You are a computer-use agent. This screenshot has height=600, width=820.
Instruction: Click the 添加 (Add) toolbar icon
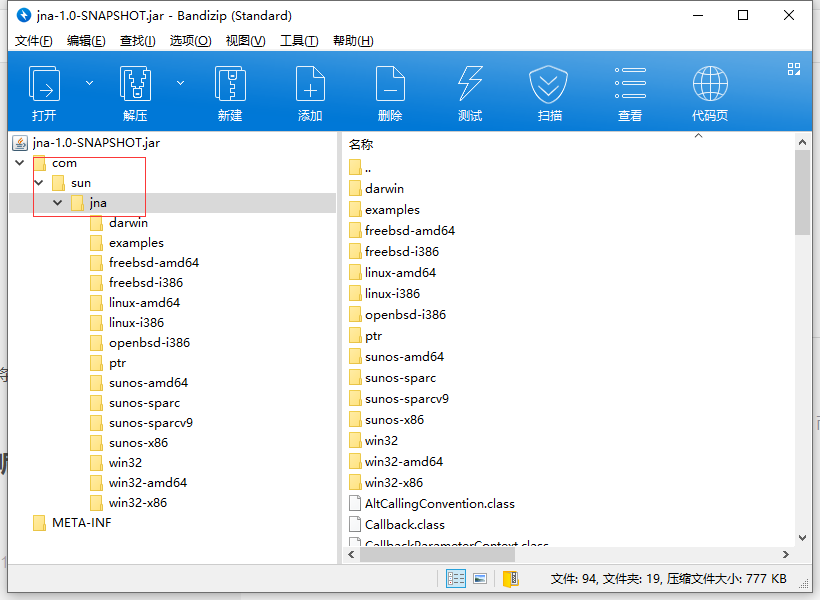tap(310, 83)
